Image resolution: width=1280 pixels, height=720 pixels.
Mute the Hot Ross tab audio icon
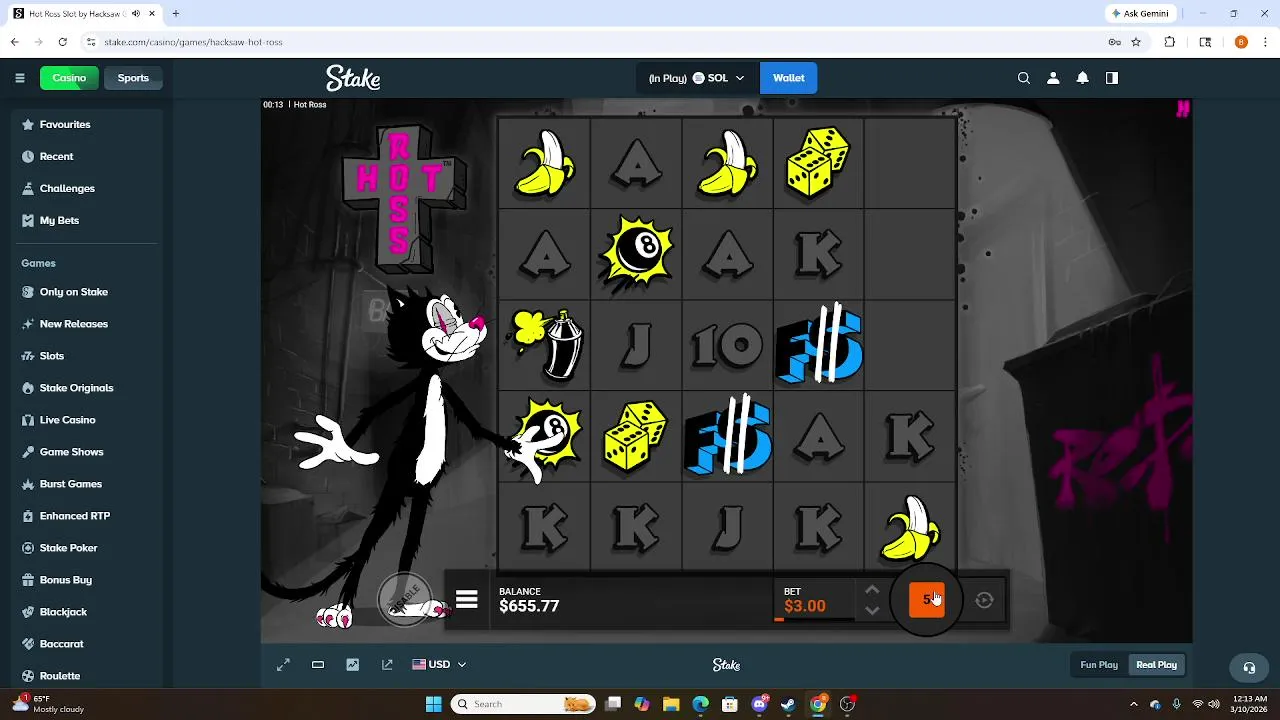click(136, 13)
